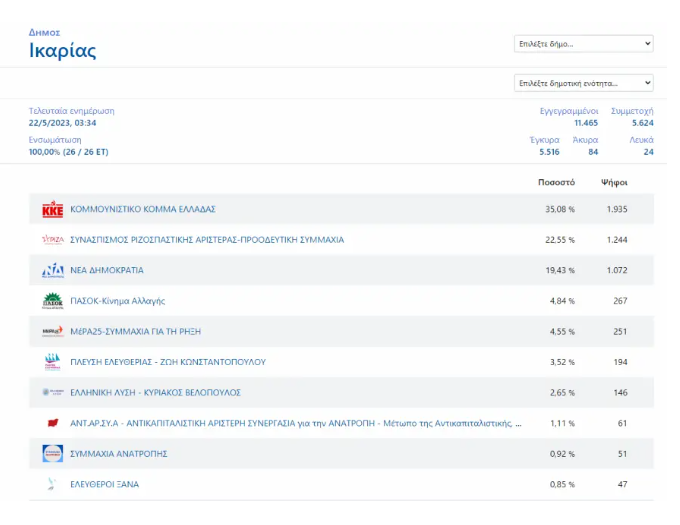This screenshot has height=525, width=680.
Task: Click the '84' invalid votes value
Action: coord(593,152)
